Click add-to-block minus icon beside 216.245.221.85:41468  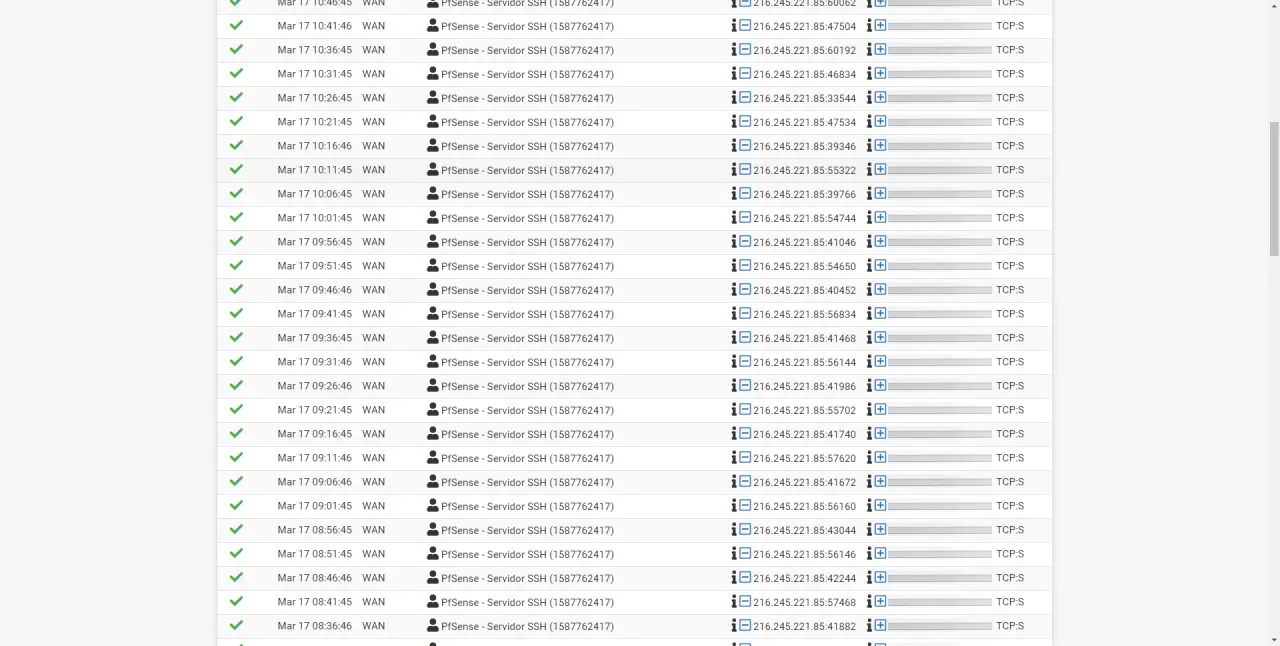coord(745,337)
